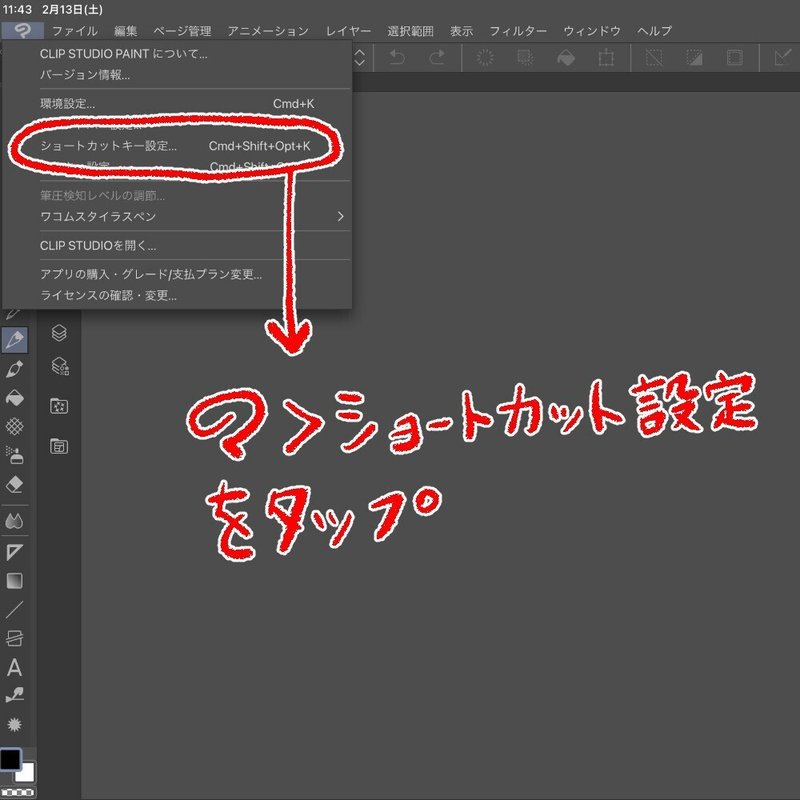The image size is (800, 800).
Task: Select the Airbrush spray tool
Action: pos(14,455)
